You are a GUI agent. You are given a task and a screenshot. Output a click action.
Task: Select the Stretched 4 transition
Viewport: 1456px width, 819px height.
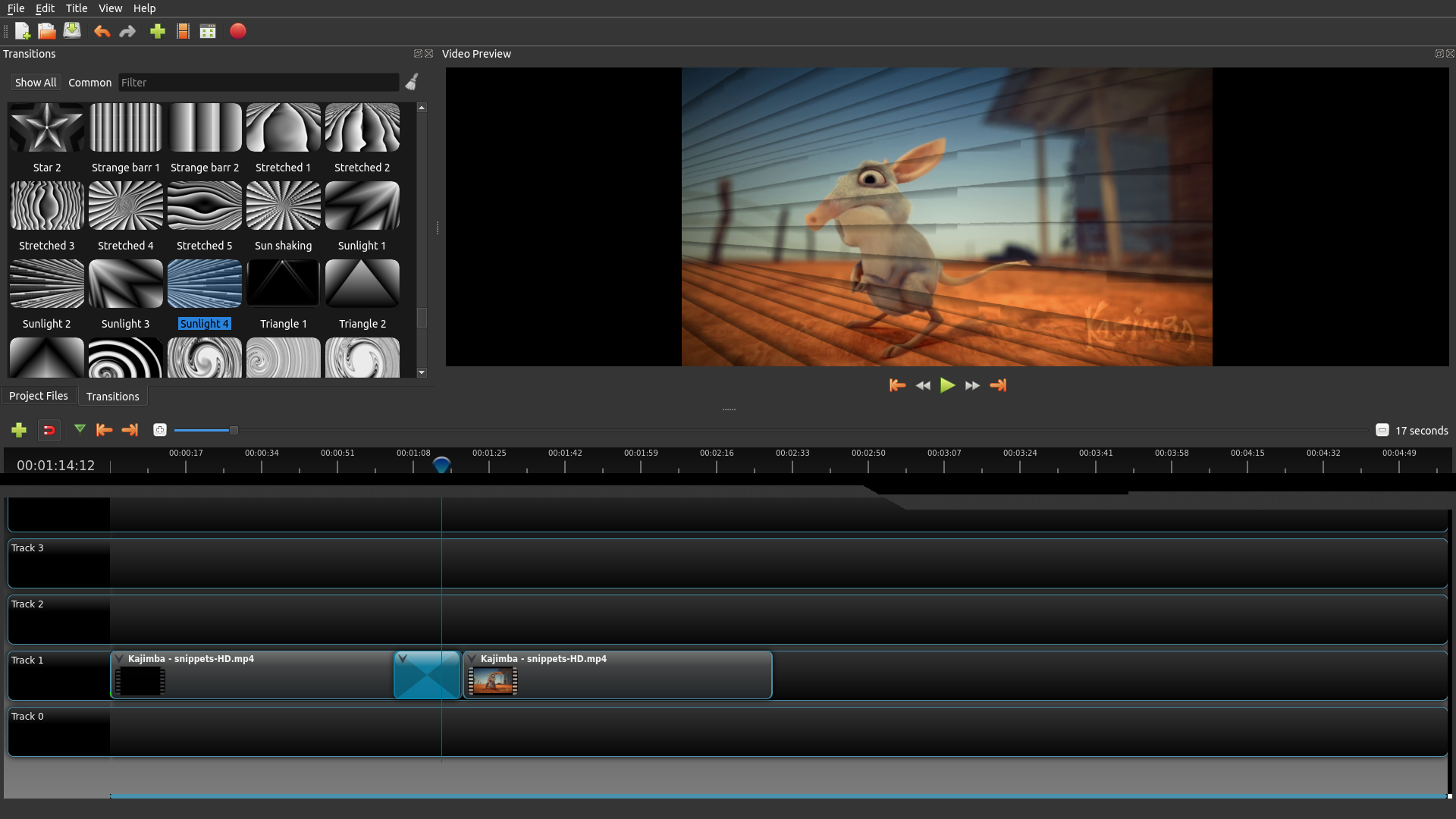(126, 216)
